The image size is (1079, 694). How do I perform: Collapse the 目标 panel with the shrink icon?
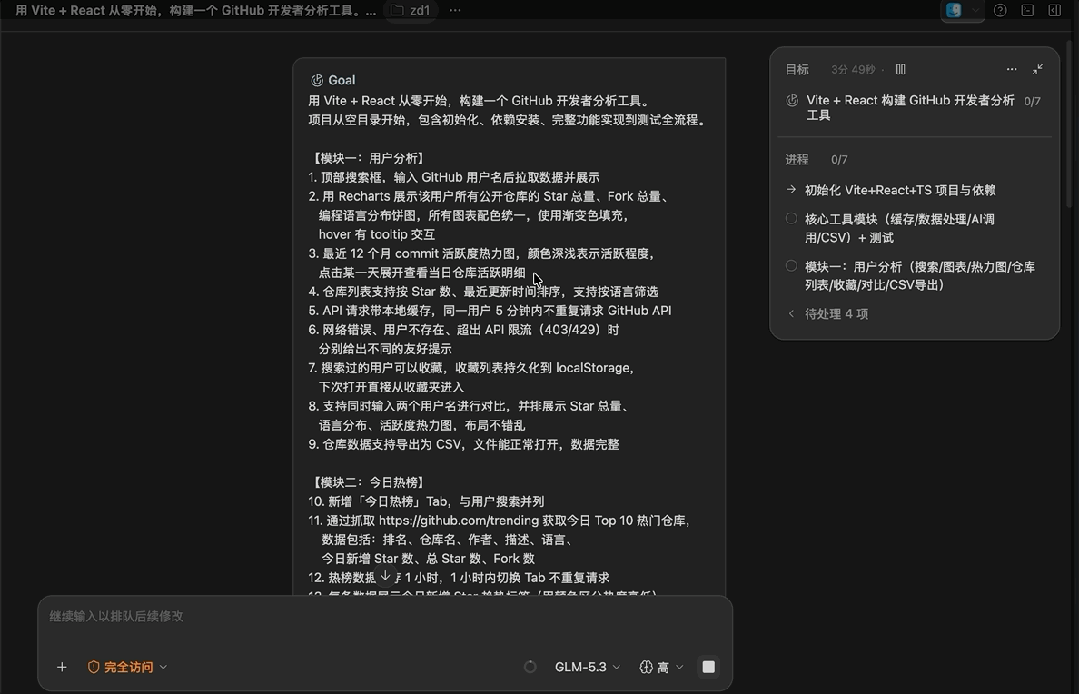1038,69
